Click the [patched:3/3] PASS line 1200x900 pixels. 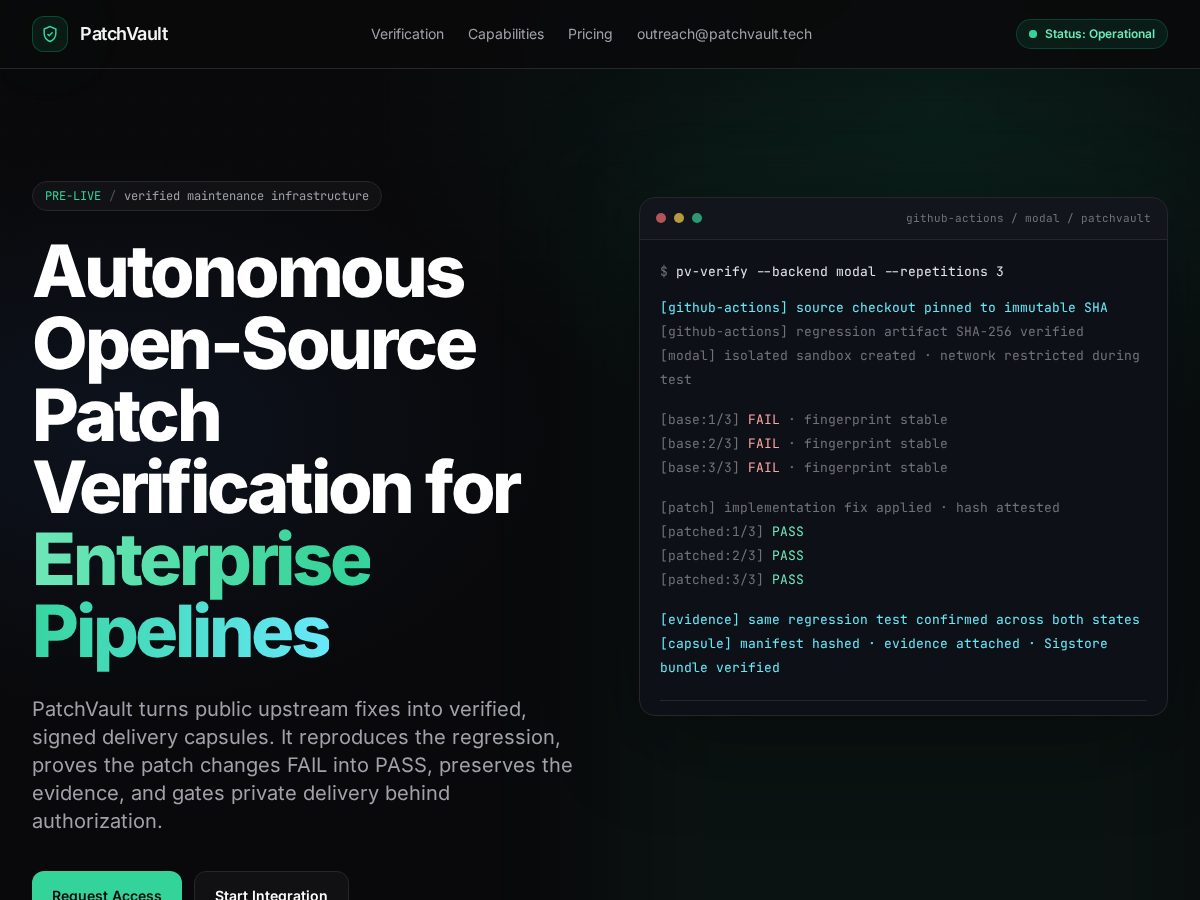point(732,580)
